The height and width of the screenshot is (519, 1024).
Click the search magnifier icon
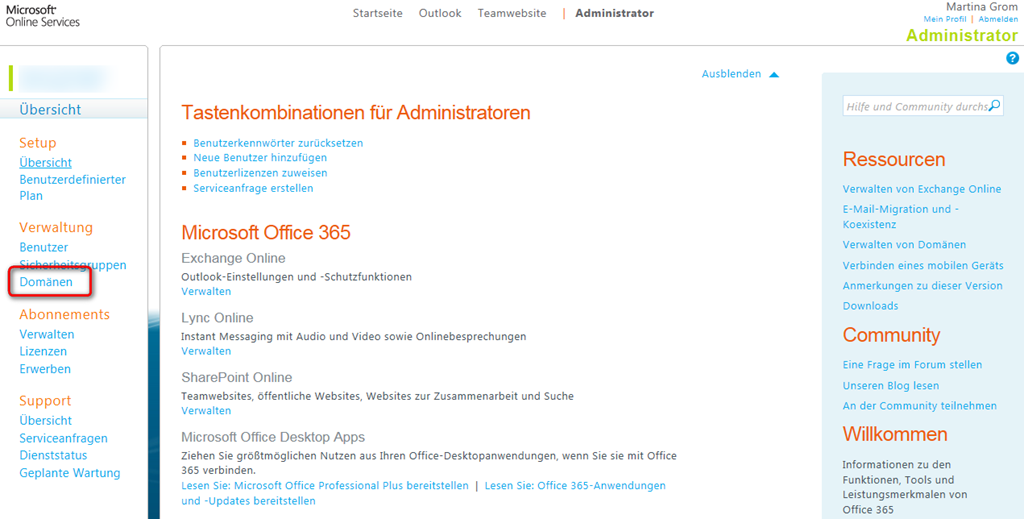[994, 106]
